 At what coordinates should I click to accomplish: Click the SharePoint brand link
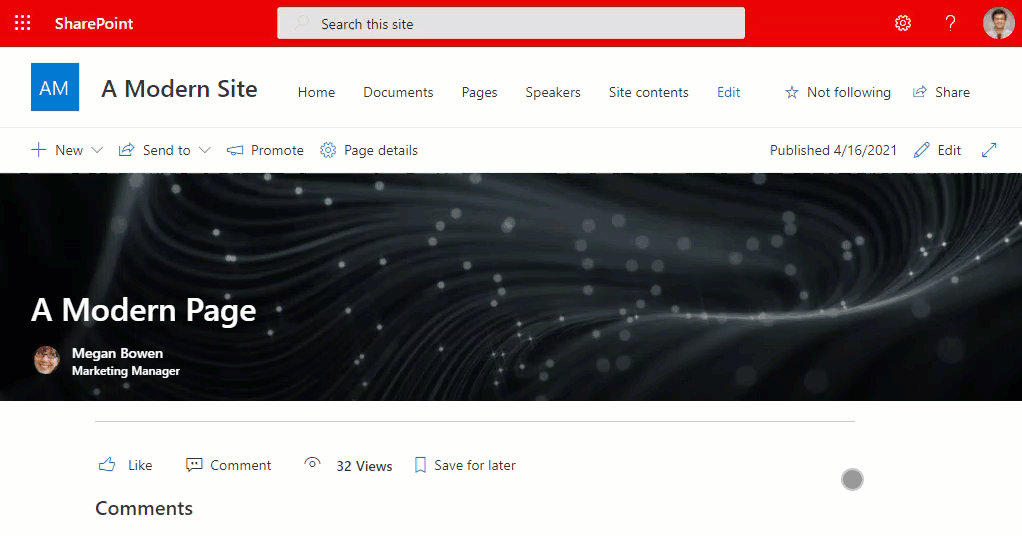point(94,23)
